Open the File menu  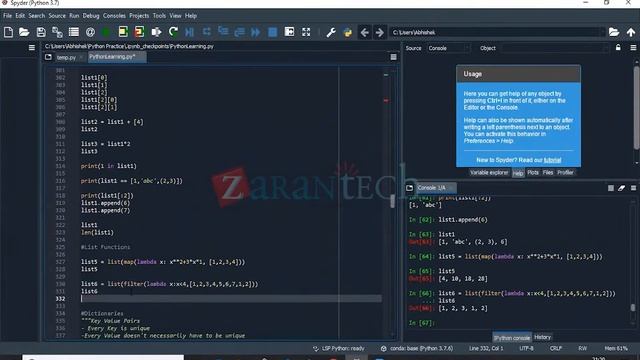pyautogui.click(x=7, y=16)
